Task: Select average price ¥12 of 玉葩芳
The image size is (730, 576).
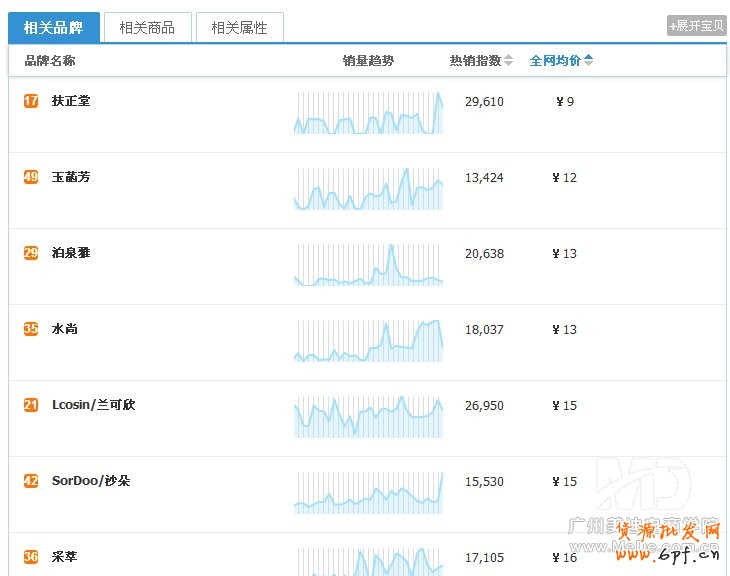Action: [564, 177]
